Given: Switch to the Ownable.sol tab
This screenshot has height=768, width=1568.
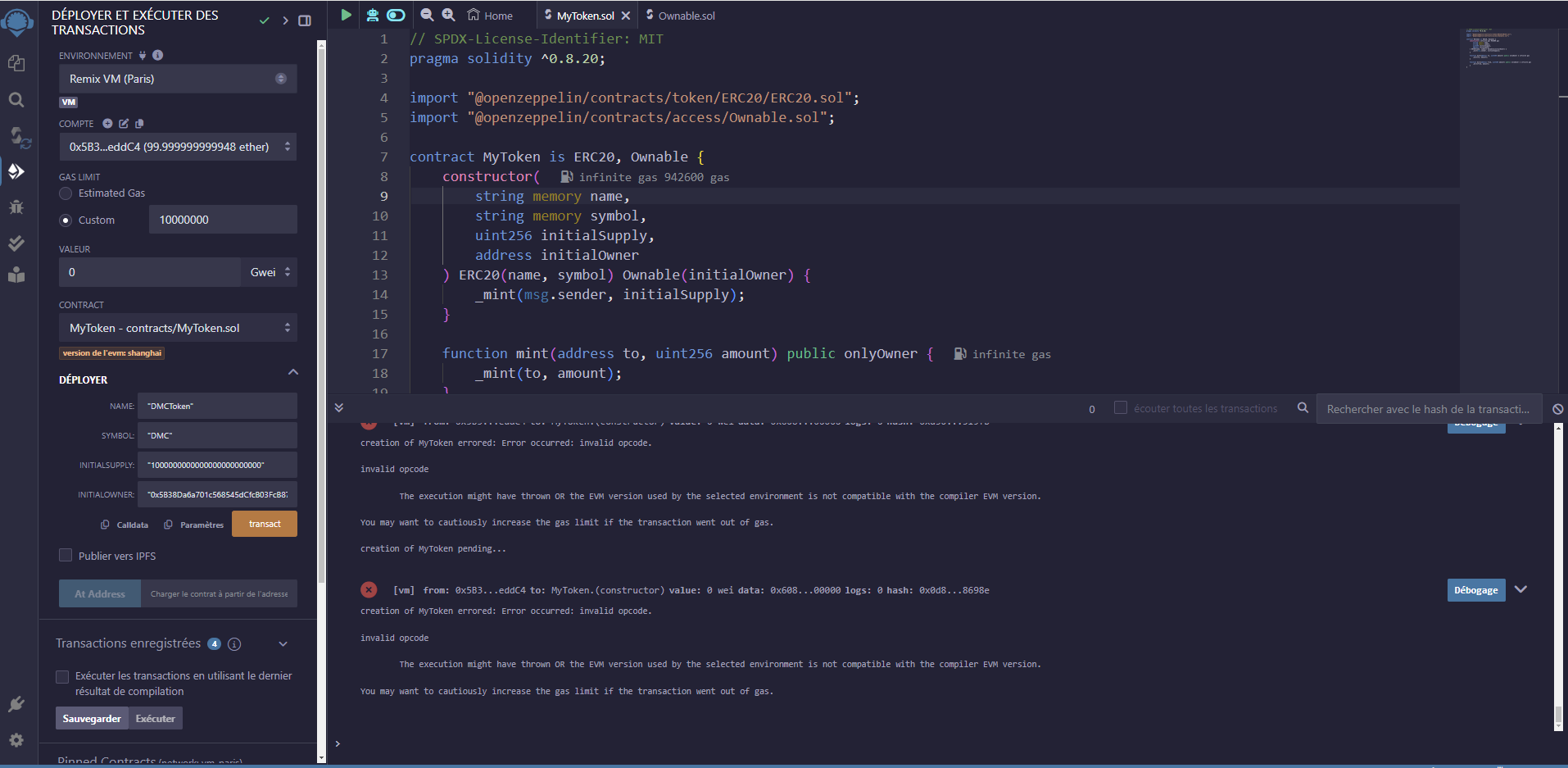Looking at the screenshot, I should tap(680, 16).
